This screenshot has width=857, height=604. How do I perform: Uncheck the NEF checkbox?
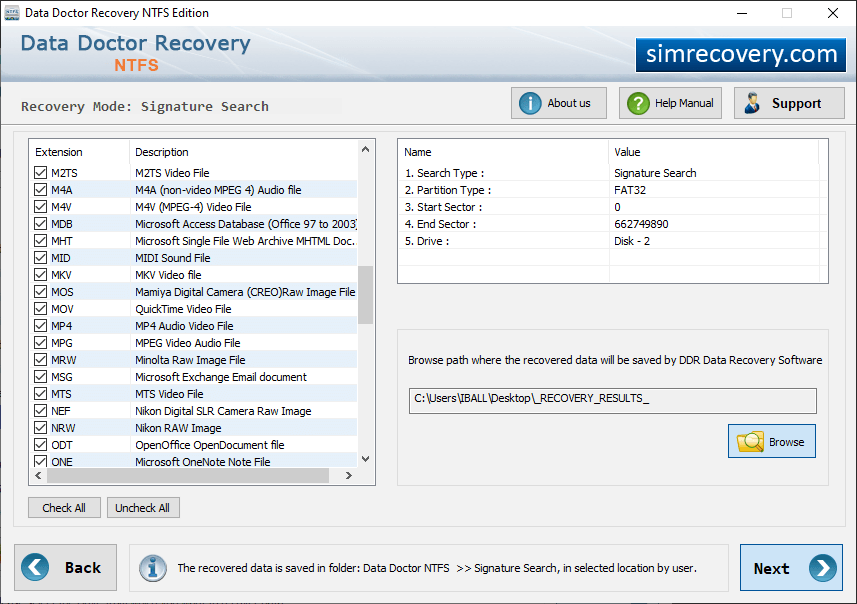(40, 411)
